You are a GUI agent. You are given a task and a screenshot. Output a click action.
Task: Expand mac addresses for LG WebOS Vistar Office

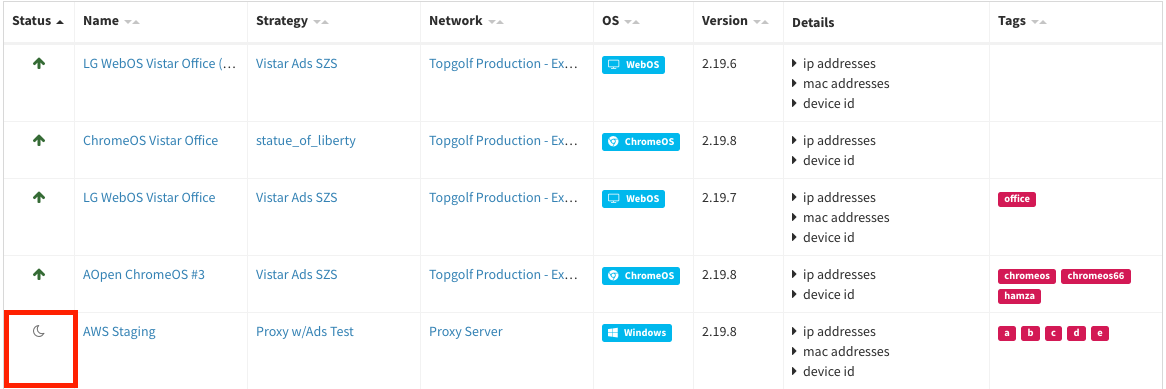(840, 217)
